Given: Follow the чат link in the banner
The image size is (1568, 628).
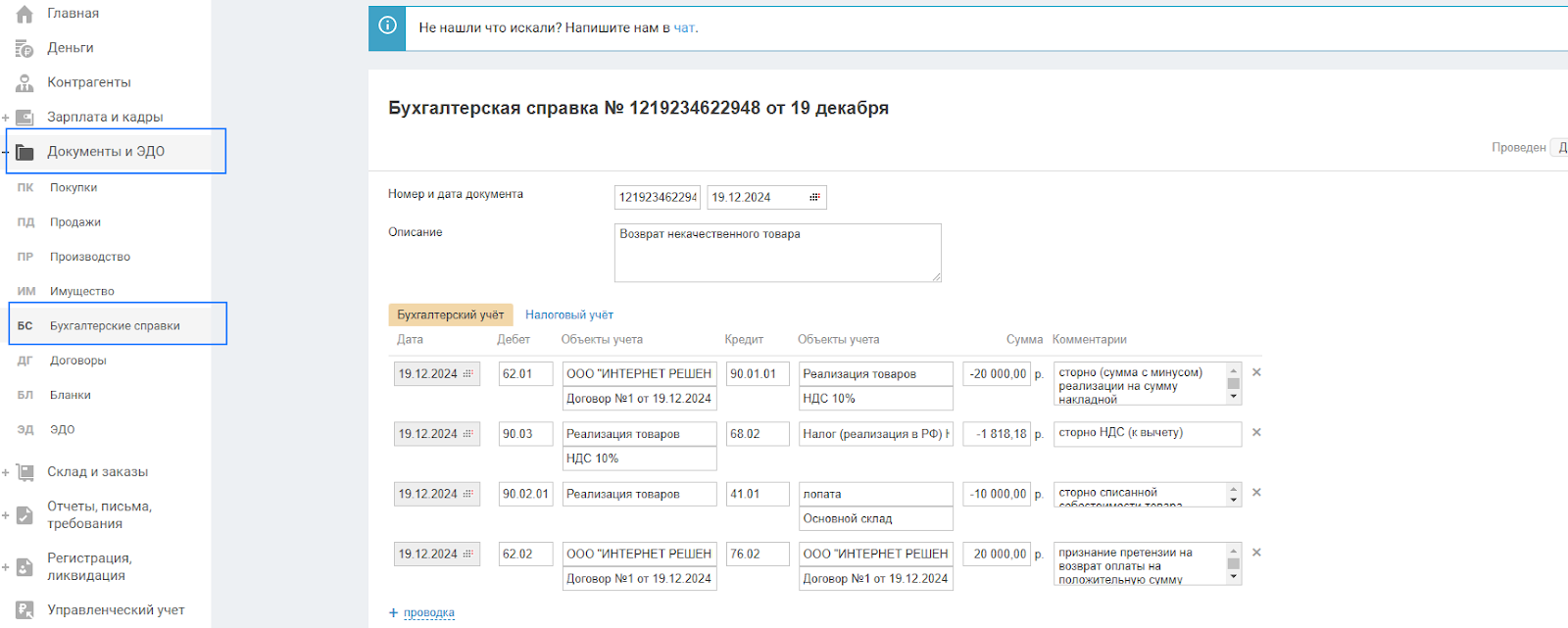Looking at the screenshot, I should click(684, 27).
